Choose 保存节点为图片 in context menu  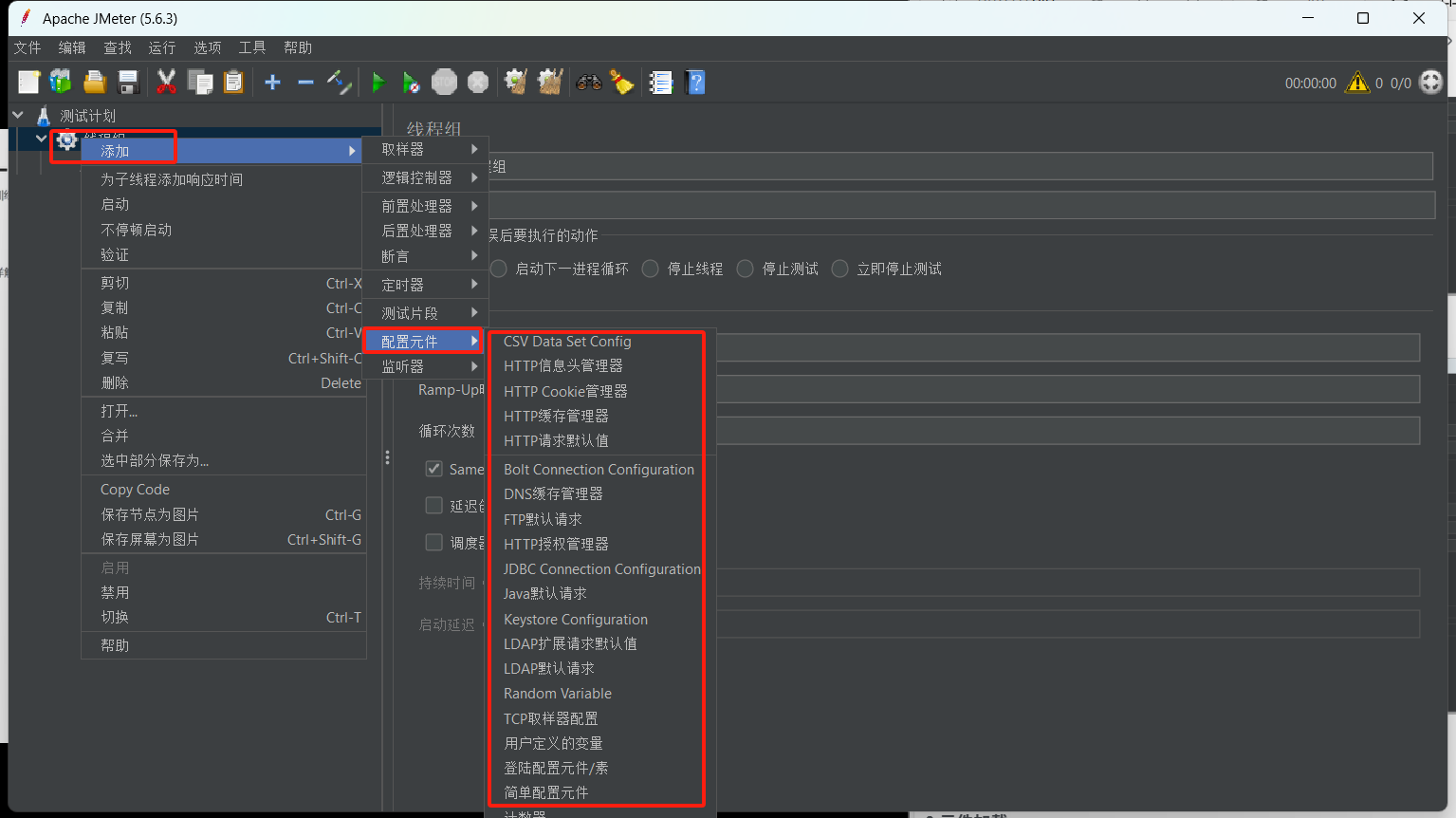(x=224, y=514)
